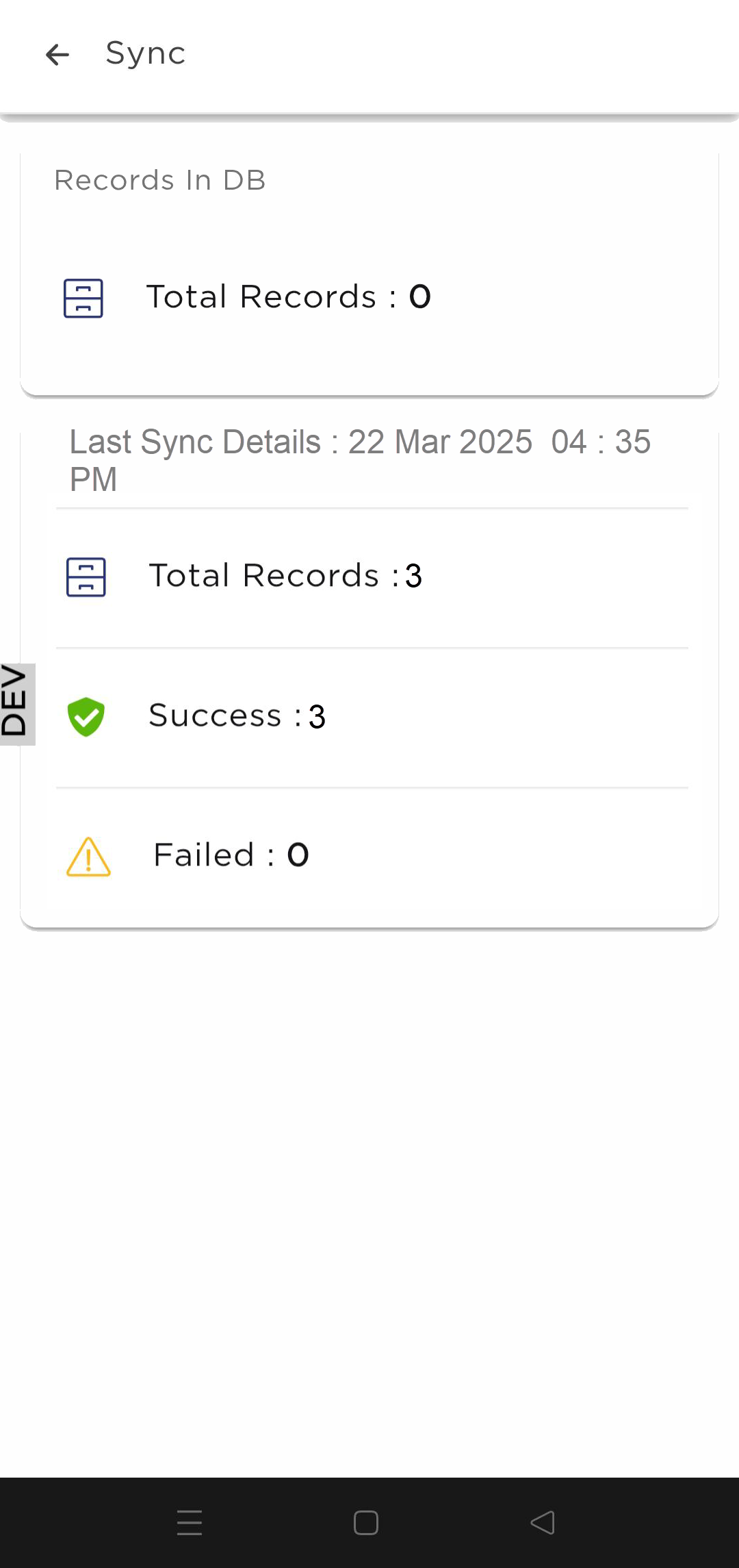The width and height of the screenshot is (739, 1568).
Task: Tap the Total Records label in the Last Sync card
Action: 264,576
